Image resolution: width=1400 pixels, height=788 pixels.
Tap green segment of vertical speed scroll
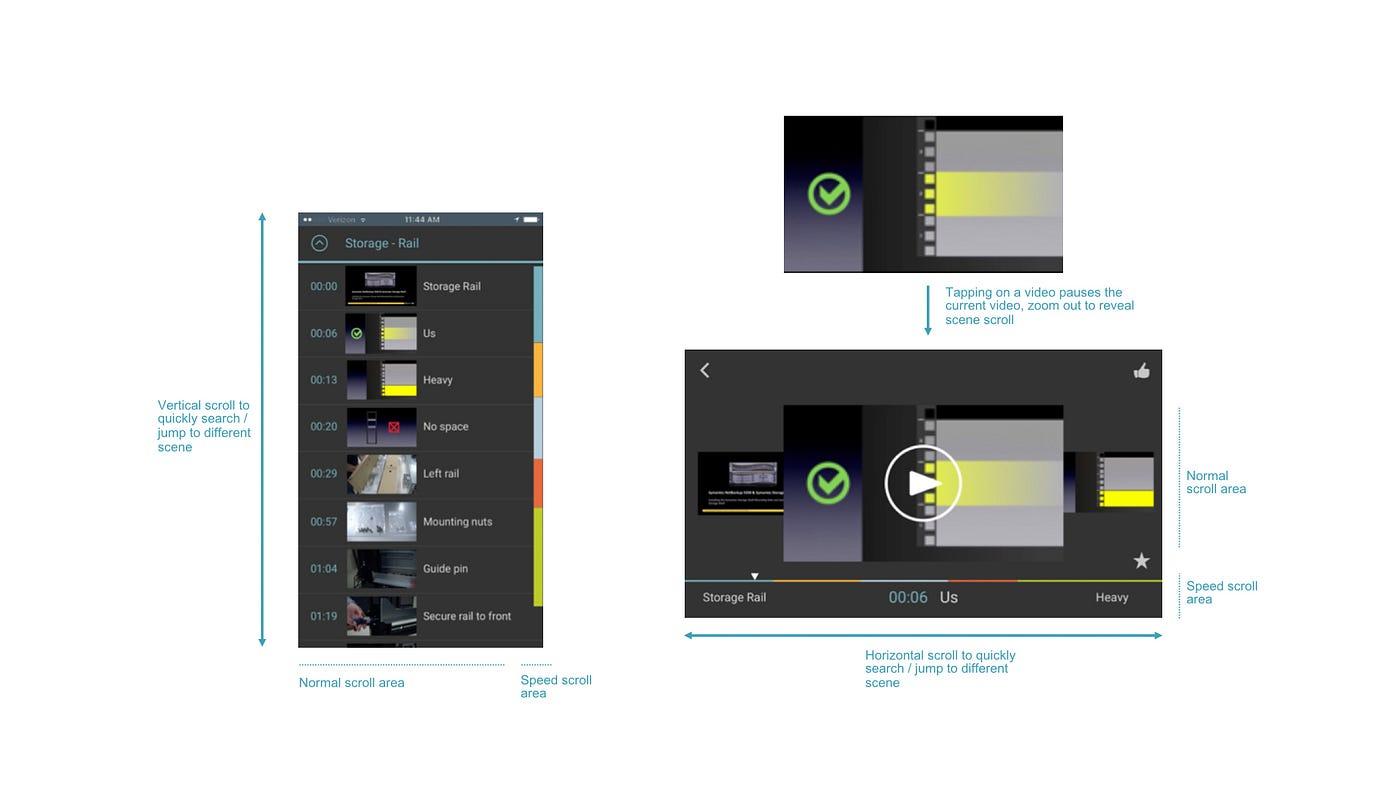[x=538, y=557]
